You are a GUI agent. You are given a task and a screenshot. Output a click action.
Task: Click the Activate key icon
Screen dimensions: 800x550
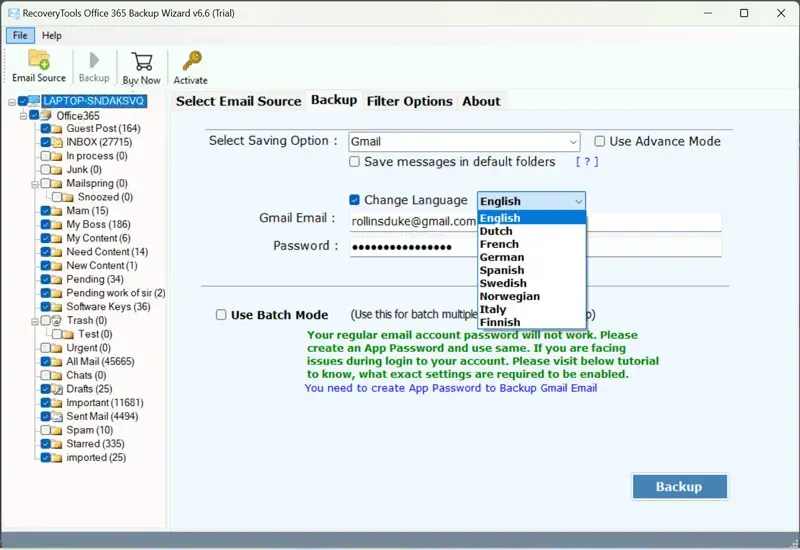pos(191,62)
